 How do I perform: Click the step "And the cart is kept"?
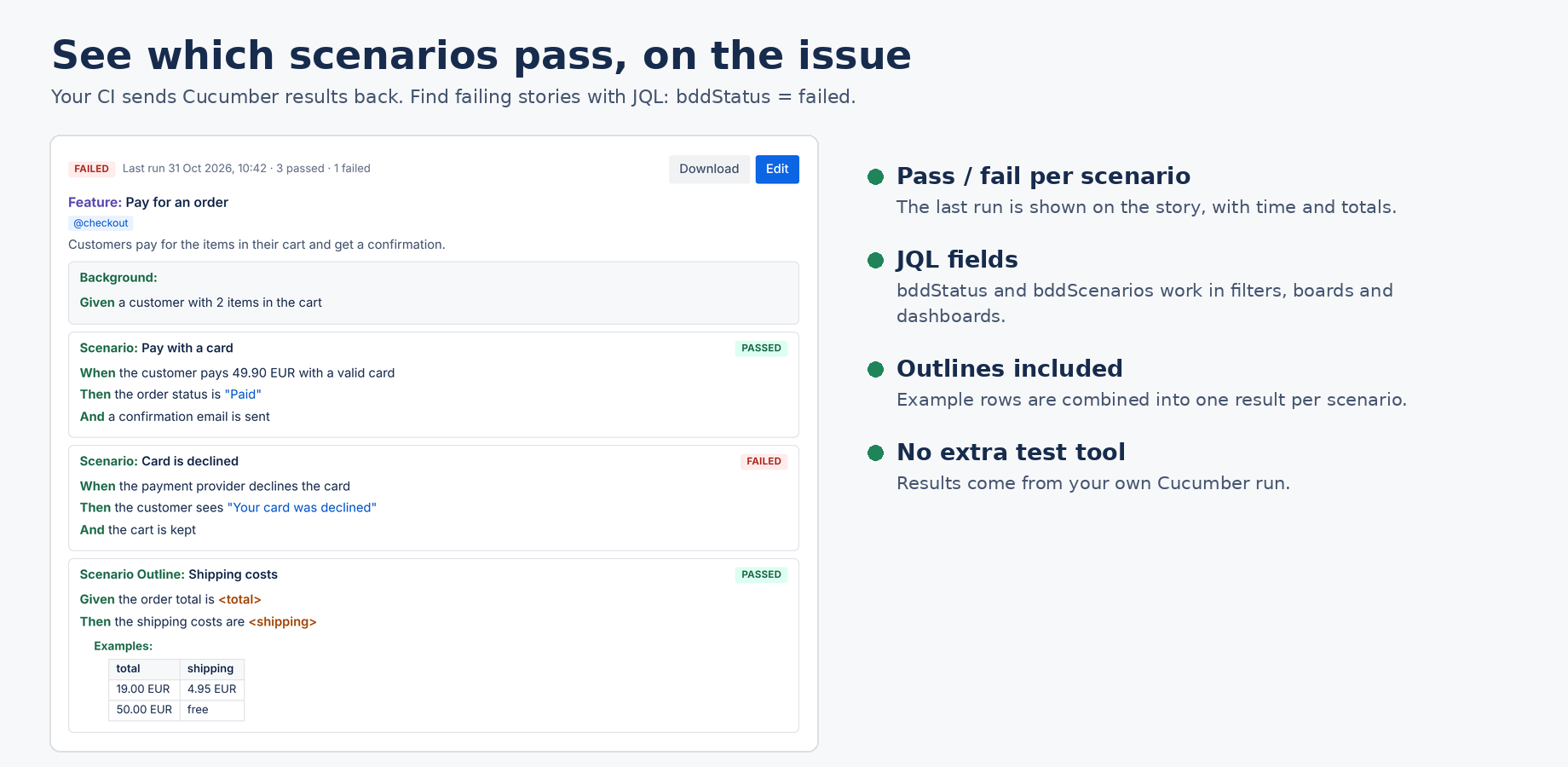point(138,530)
